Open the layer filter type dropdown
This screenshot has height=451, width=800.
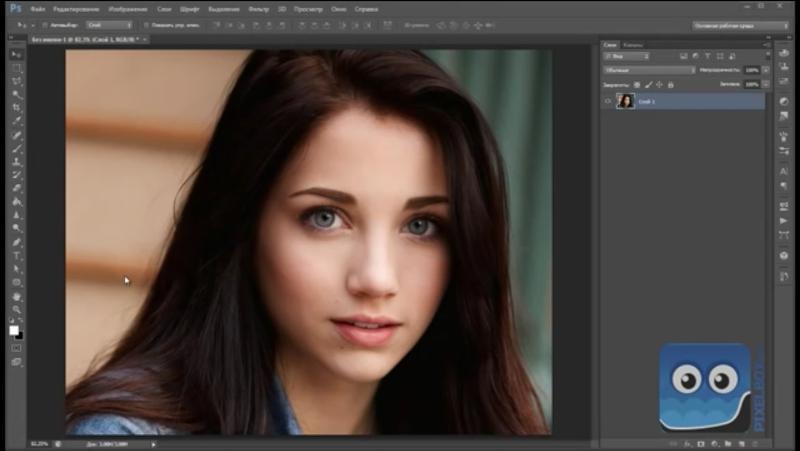627,57
